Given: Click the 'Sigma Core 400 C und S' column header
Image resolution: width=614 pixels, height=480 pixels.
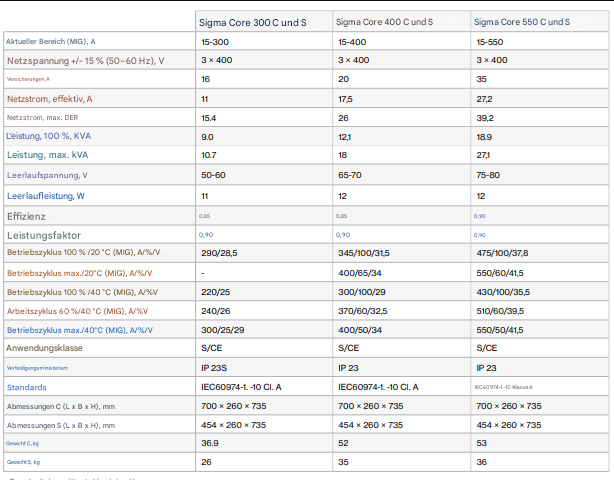Looking at the screenshot, I should pyautogui.click(x=384, y=22).
